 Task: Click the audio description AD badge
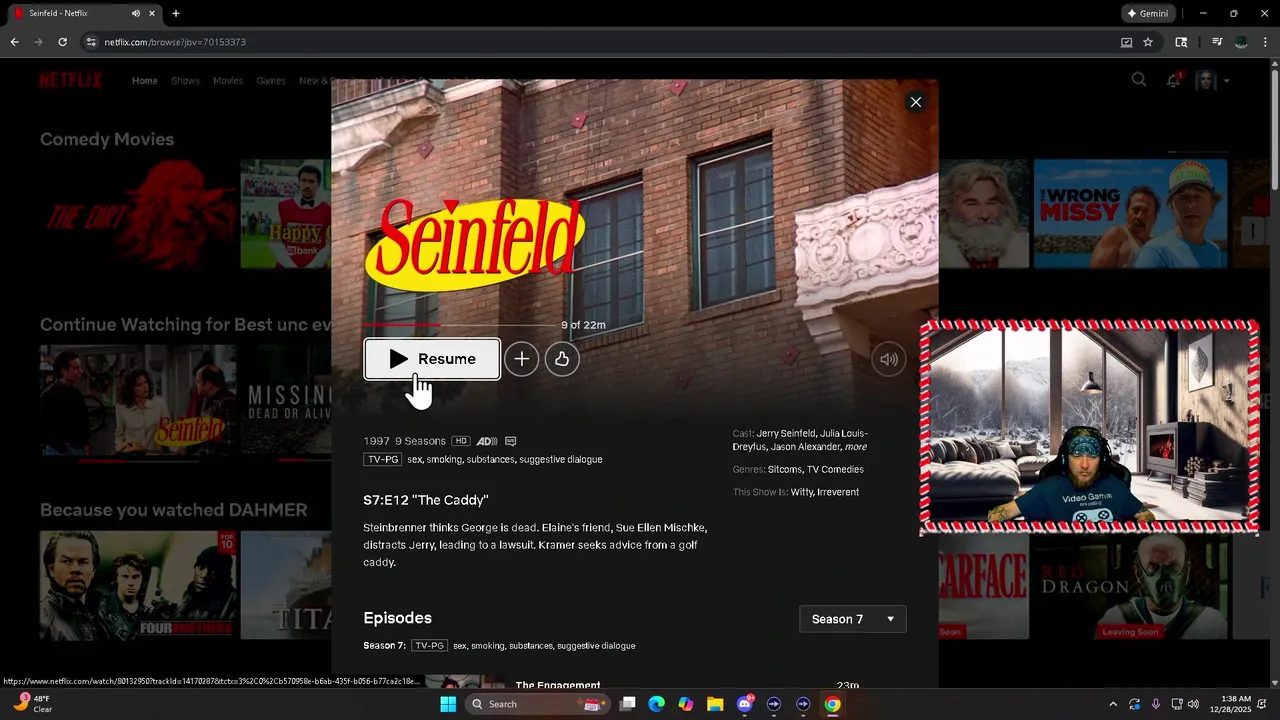[487, 441]
